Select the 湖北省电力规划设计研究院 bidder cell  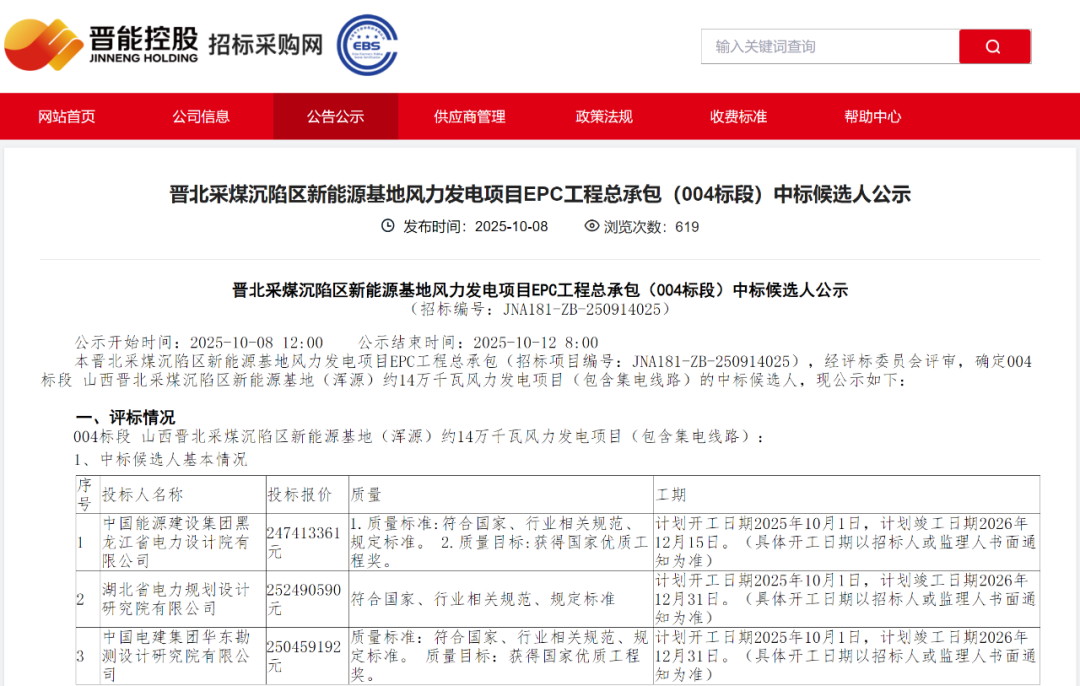pos(180,599)
